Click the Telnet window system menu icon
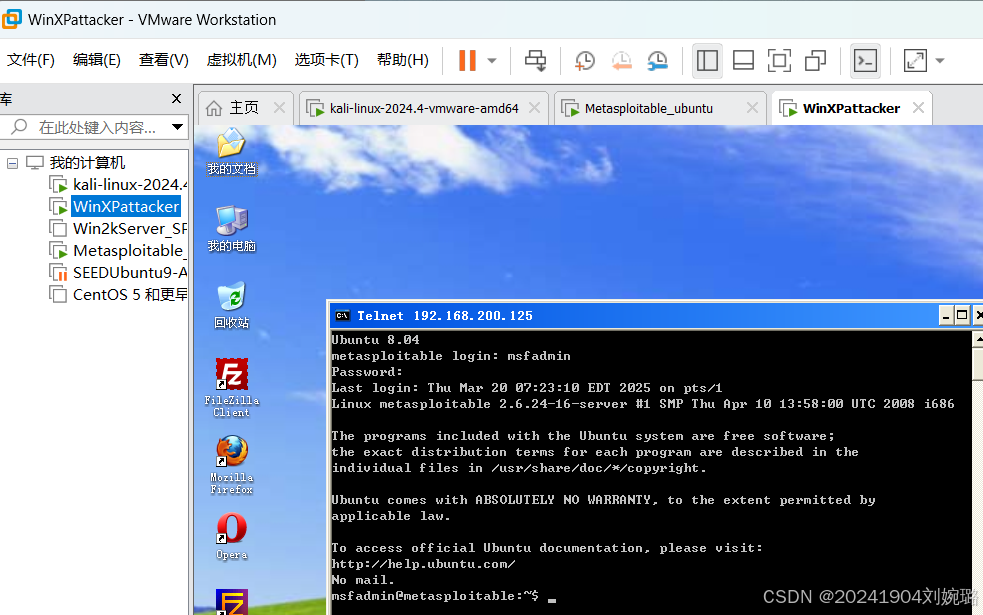 (x=342, y=315)
